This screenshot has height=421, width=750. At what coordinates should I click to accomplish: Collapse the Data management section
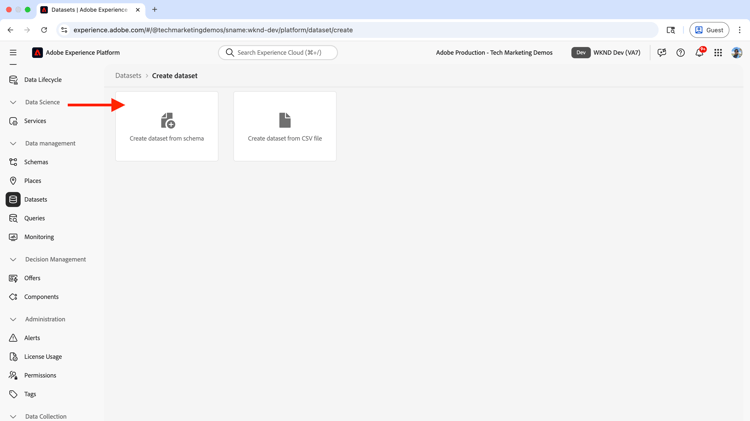point(13,144)
